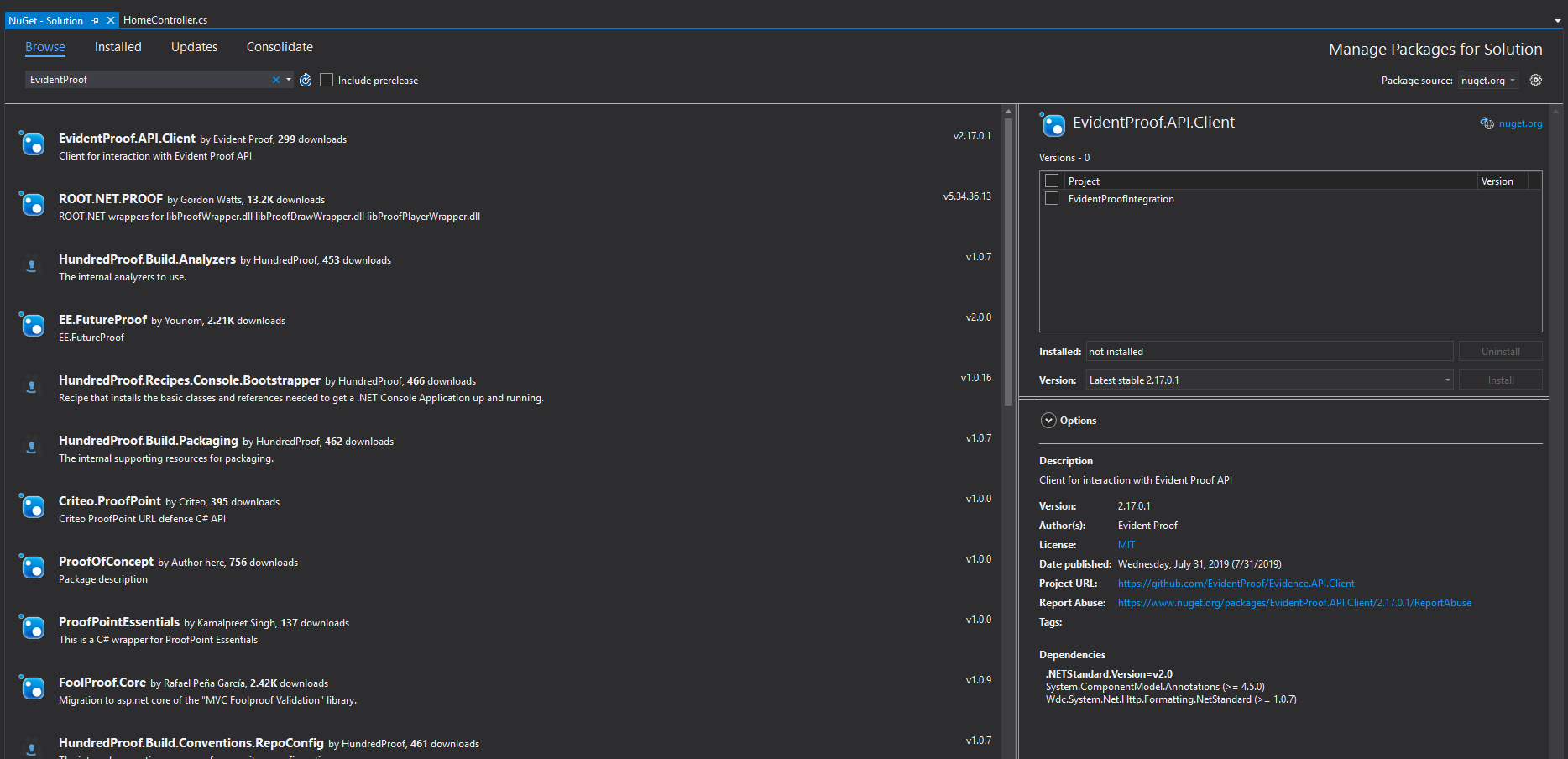Image resolution: width=1568 pixels, height=759 pixels.
Task: Open the Version selection dropdown
Action: 1269,379
